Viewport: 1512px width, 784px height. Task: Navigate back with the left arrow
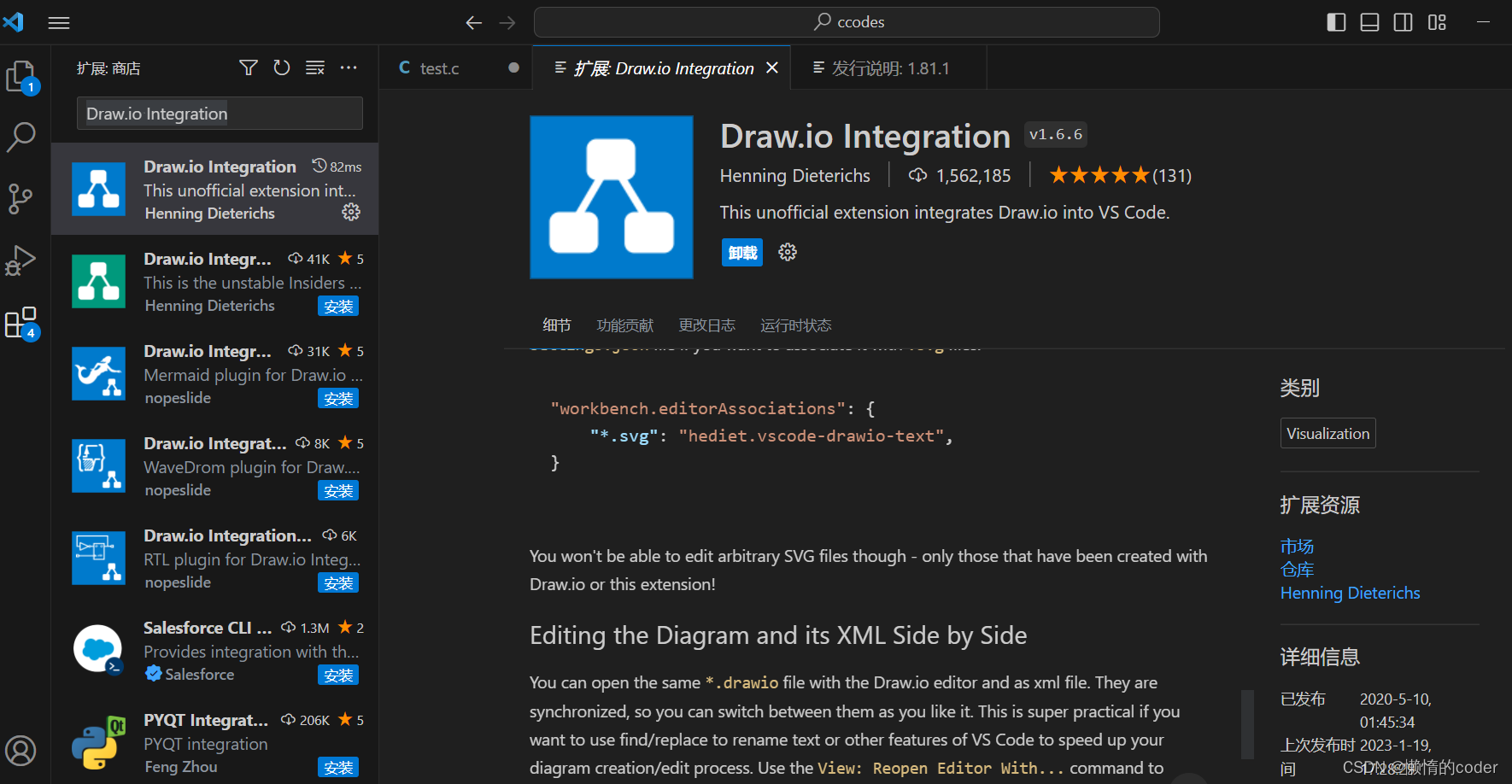pyautogui.click(x=474, y=23)
